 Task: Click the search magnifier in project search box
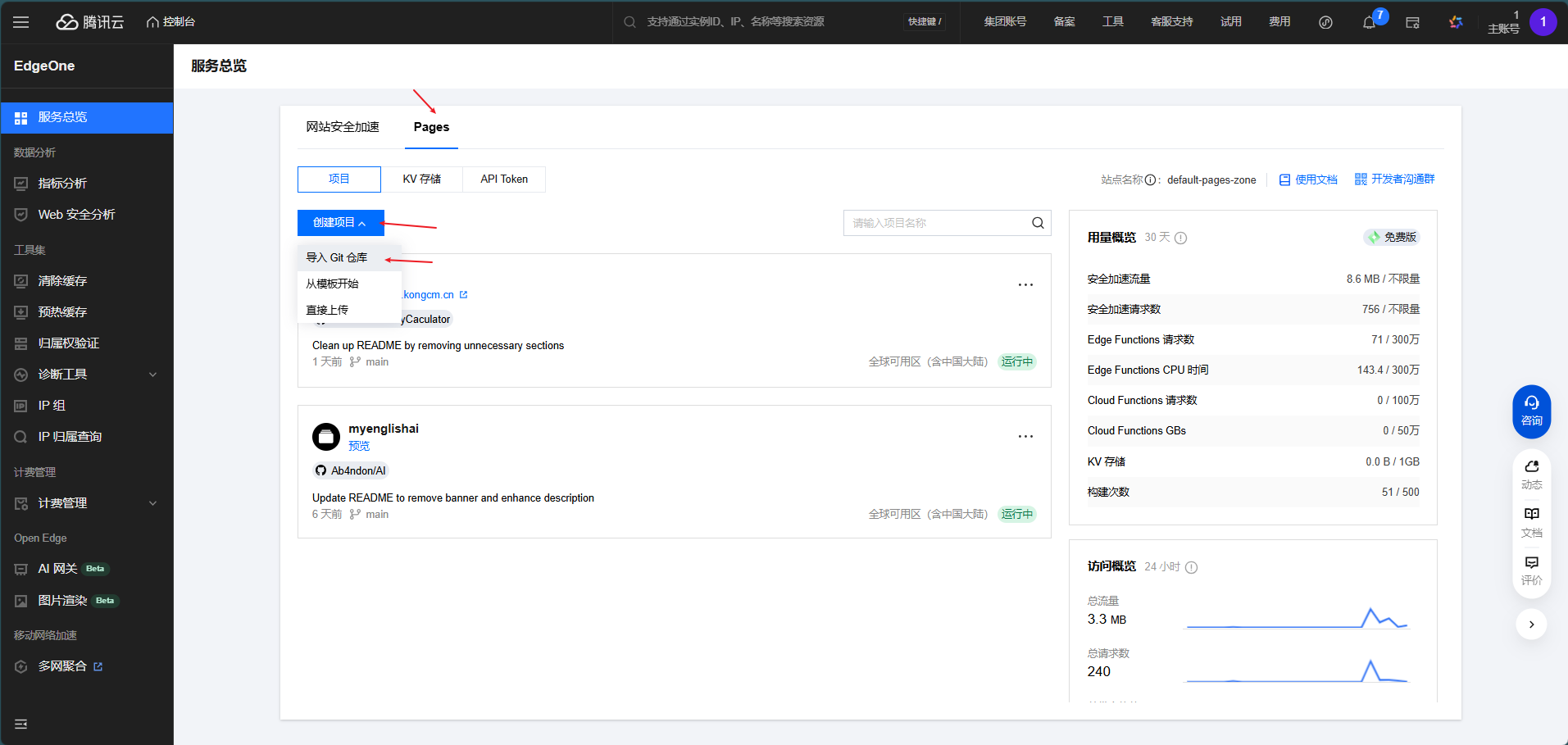pos(1038,223)
